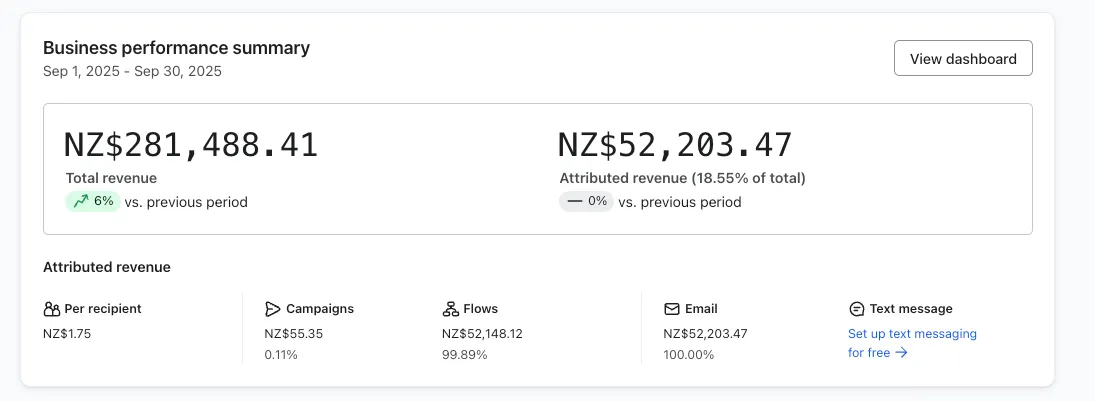Select the Campaigns paper plane icon
Screen dimensions: 1095x401
pos(272,309)
